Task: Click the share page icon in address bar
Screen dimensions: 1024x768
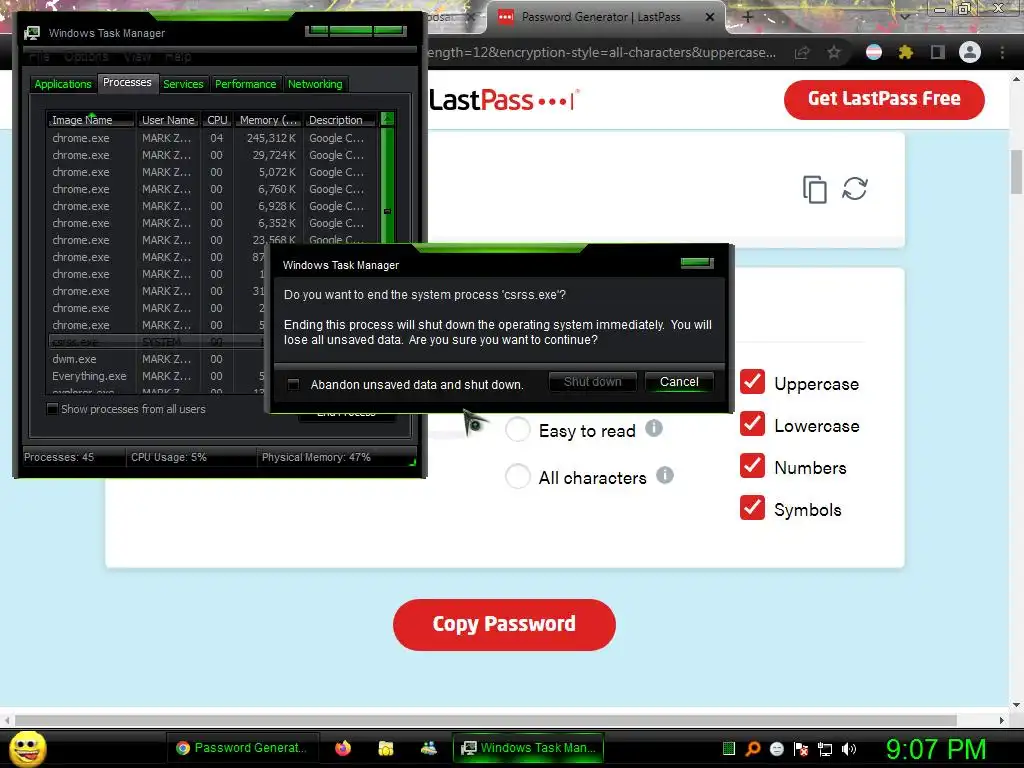Action: pos(802,53)
